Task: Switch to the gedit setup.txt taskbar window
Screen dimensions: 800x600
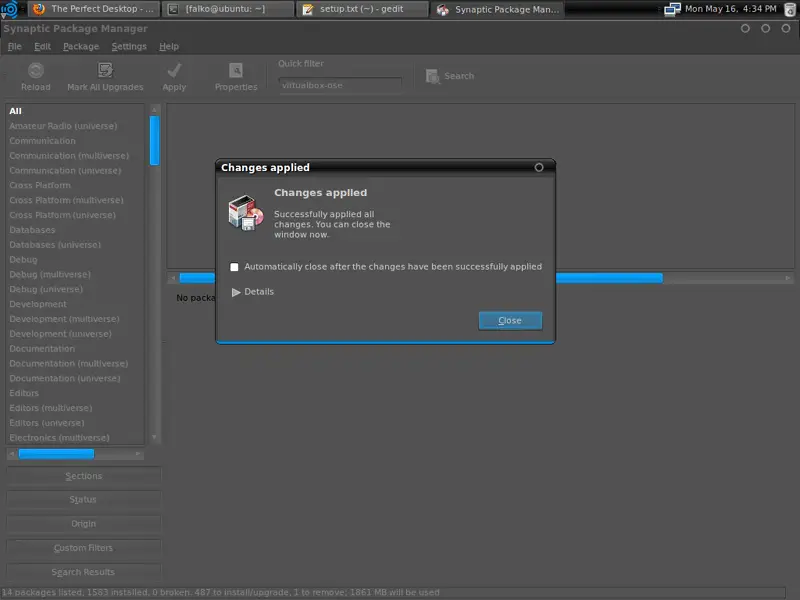Action: (363, 9)
